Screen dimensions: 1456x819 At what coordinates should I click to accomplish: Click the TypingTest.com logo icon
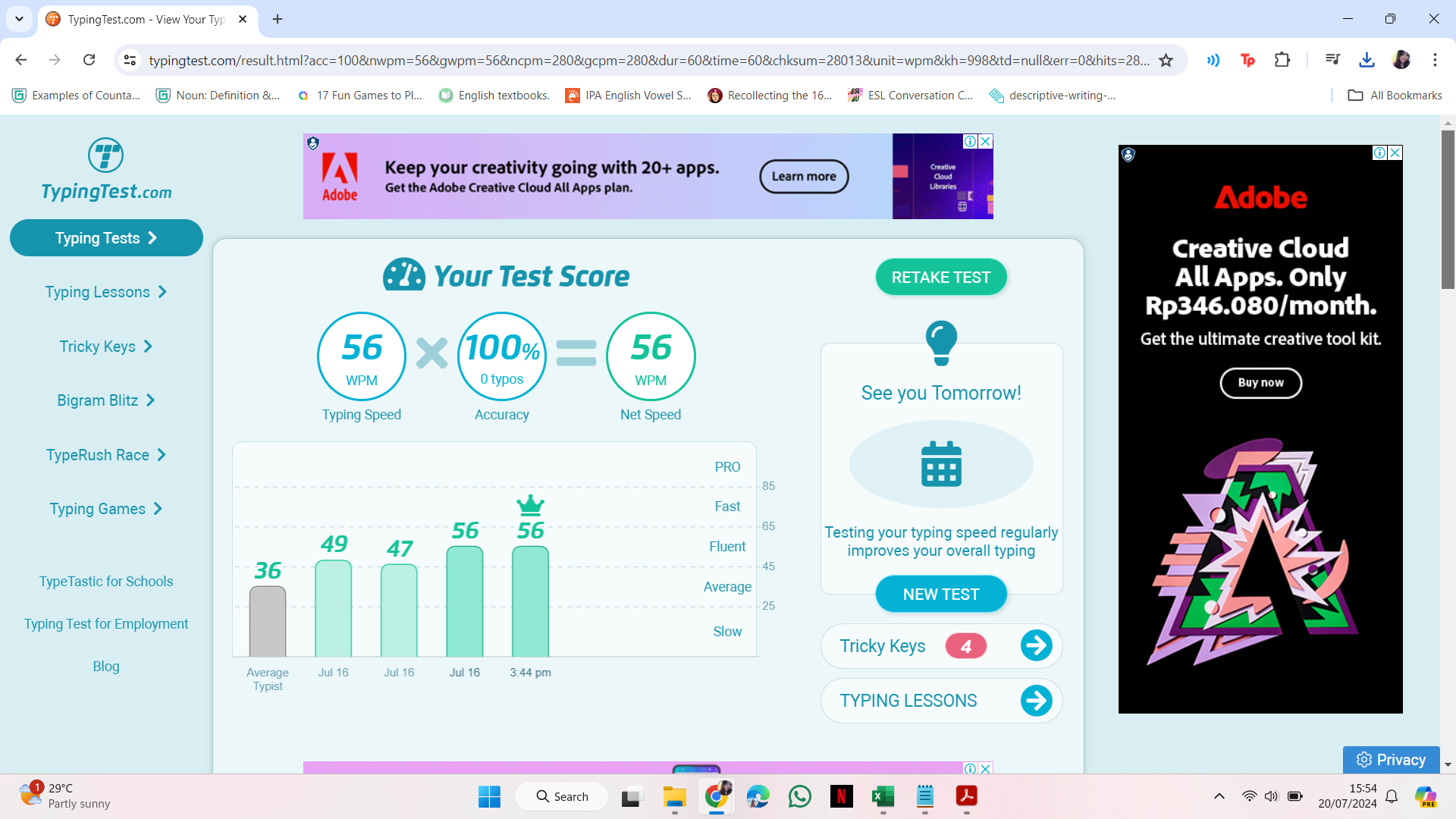(x=105, y=155)
